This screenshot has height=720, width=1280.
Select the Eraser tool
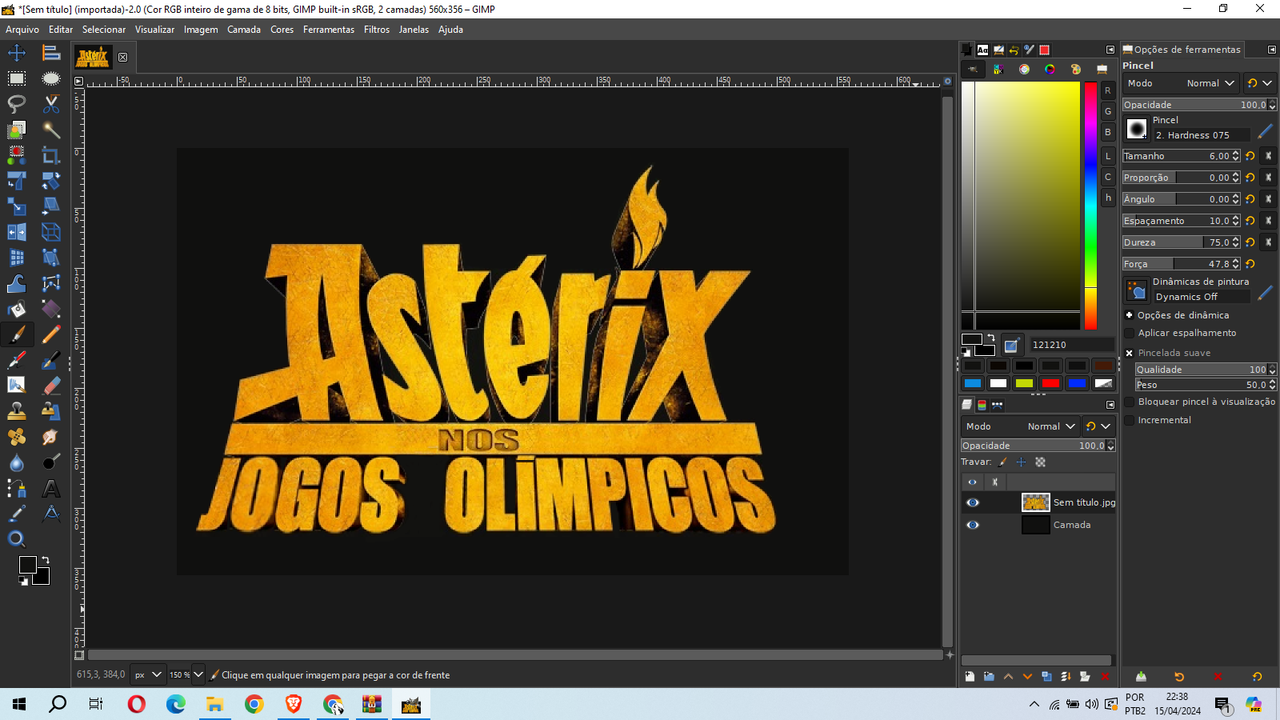51,386
